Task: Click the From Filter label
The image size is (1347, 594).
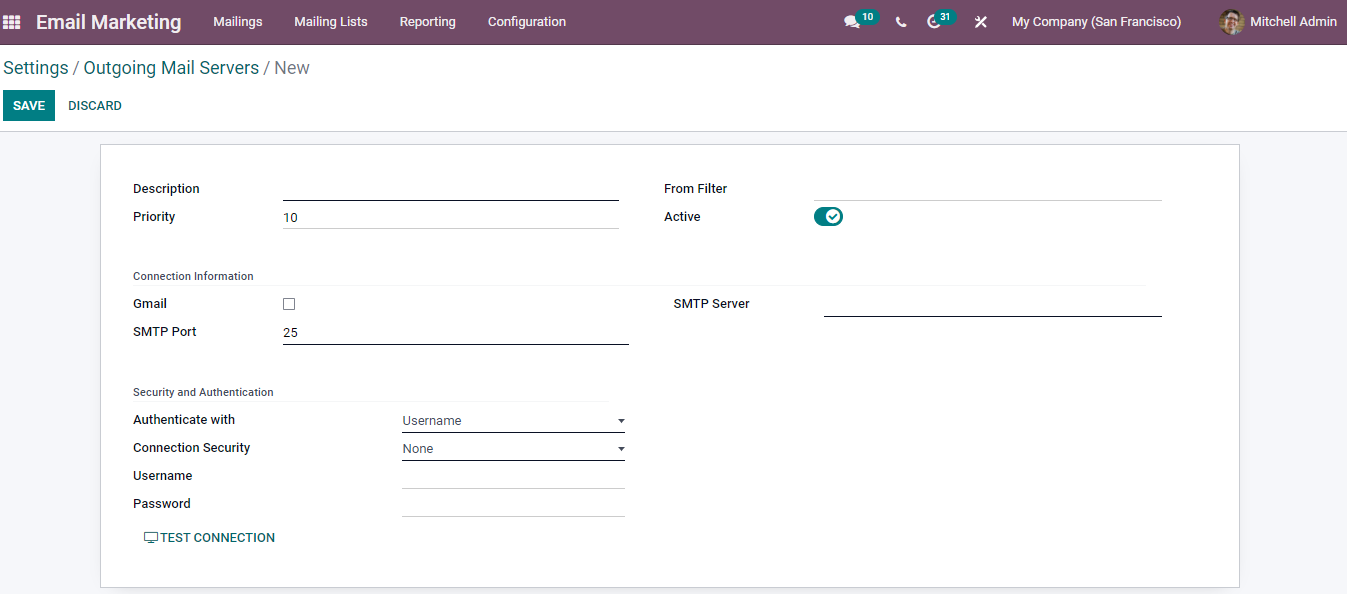Action: (x=696, y=189)
